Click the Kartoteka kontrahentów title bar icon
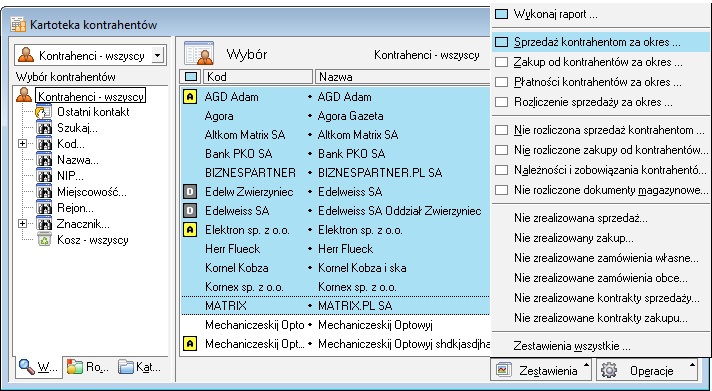The height and width of the screenshot is (391, 712). click(18, 25)
